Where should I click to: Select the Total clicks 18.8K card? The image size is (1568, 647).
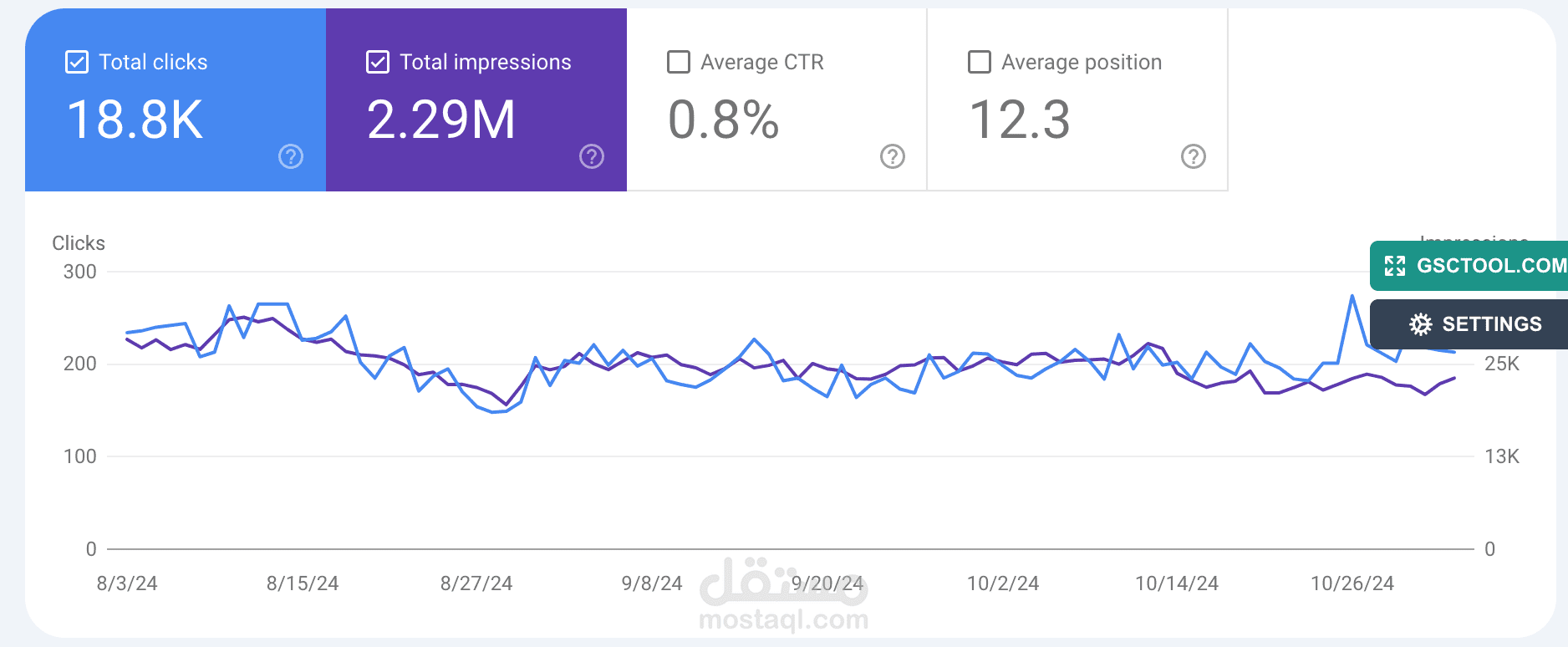176,100
